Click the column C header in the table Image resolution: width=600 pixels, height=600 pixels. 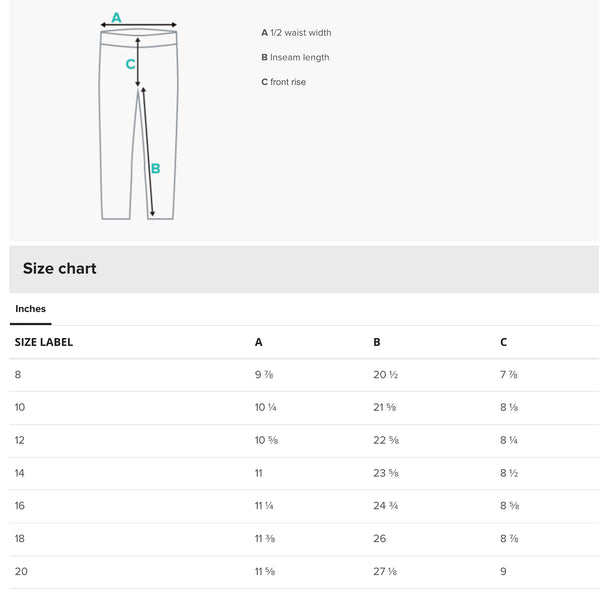[504, 342]
